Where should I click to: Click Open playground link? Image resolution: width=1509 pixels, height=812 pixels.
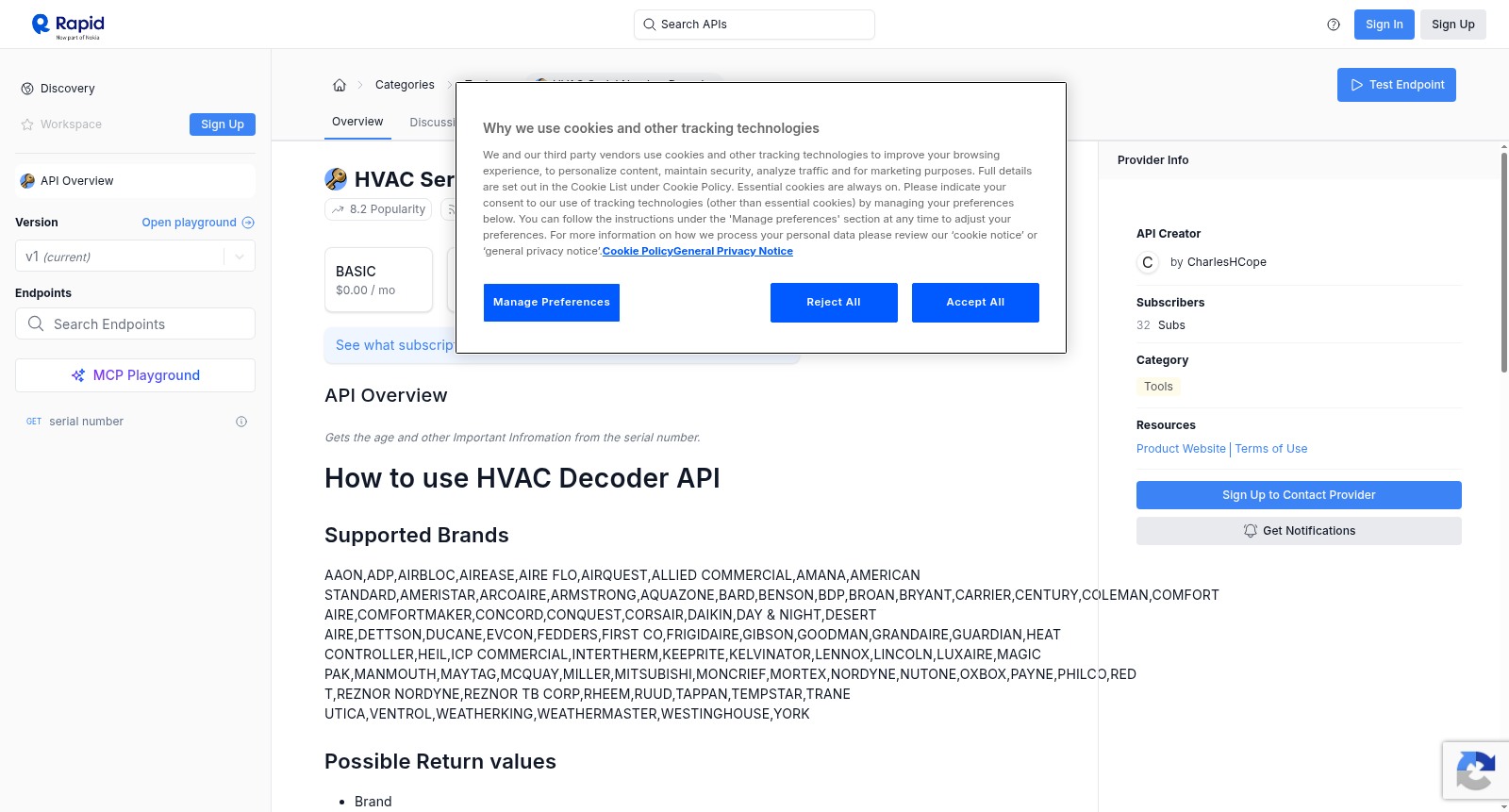198,223
